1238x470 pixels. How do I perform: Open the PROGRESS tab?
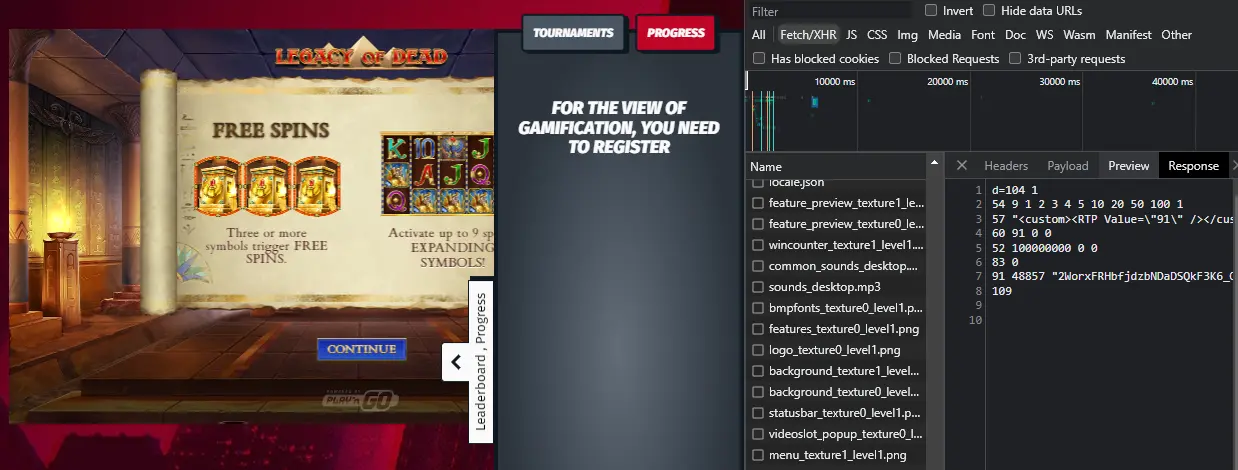click(676, 33)
